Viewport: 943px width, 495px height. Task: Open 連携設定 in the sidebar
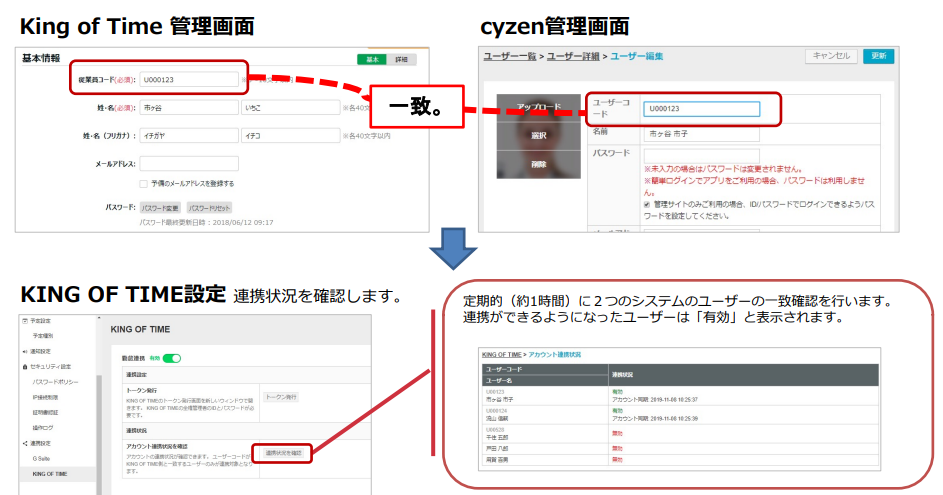(40, 443)
